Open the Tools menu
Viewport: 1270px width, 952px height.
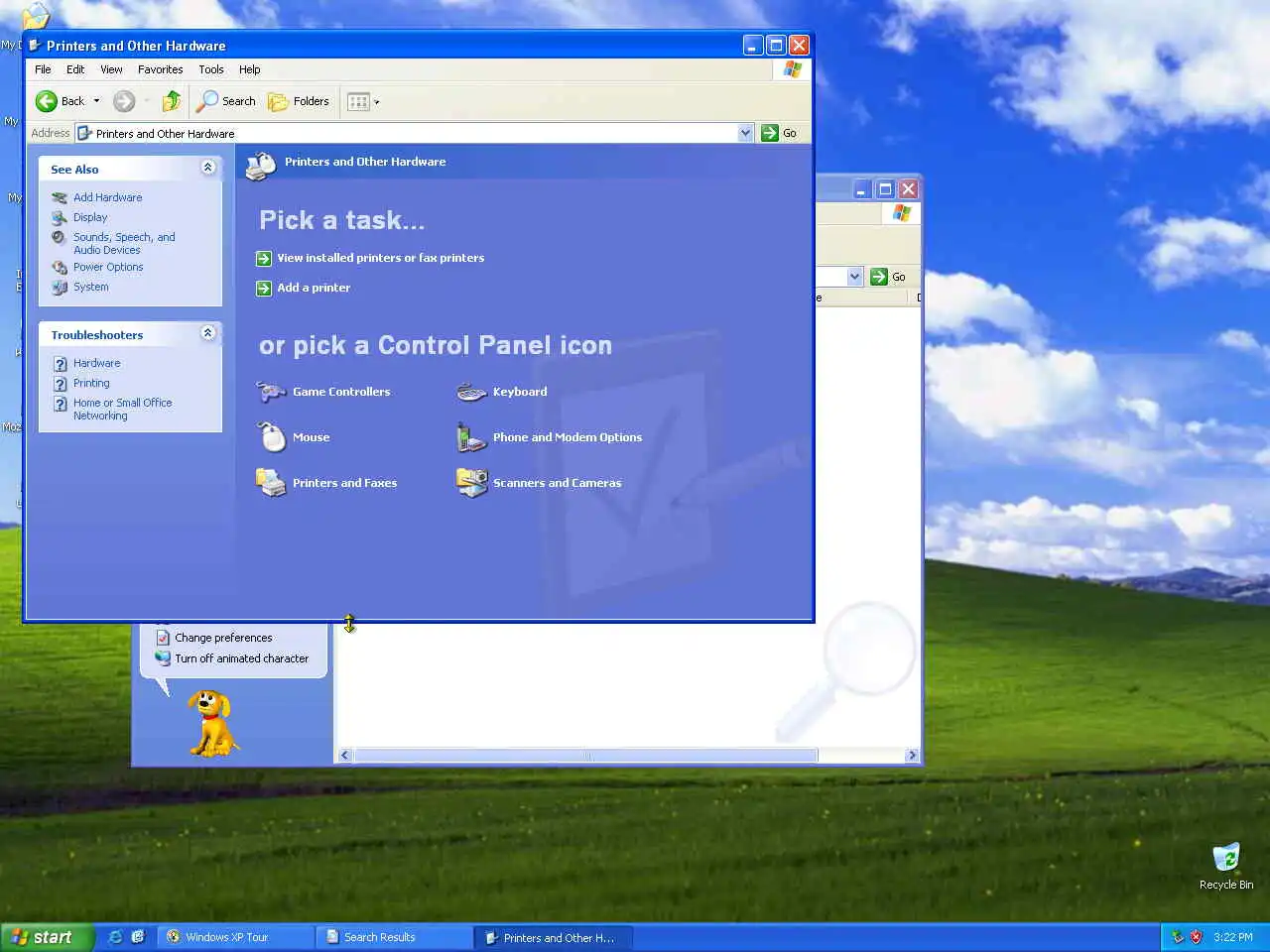tap(211, 69)
